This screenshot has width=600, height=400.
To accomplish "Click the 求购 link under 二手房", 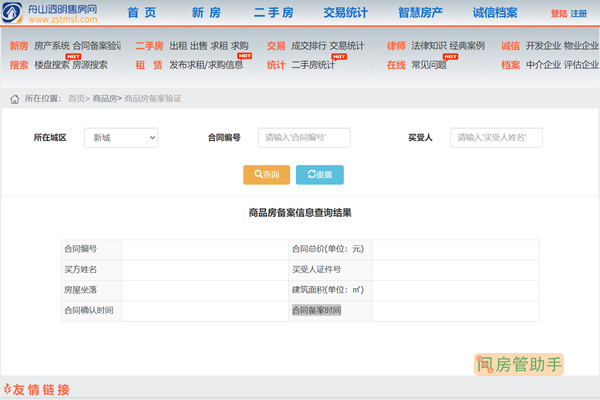I will (x=240, y=46).
